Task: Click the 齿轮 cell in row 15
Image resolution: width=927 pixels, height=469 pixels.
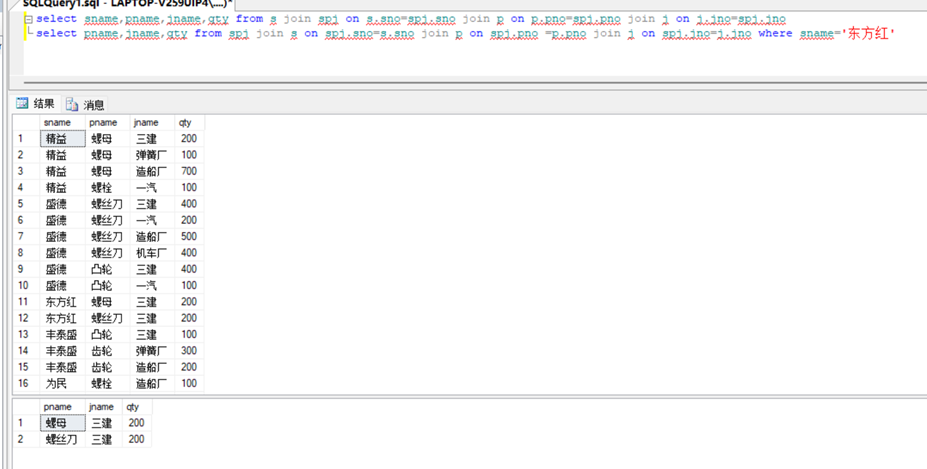Action: 108,367
